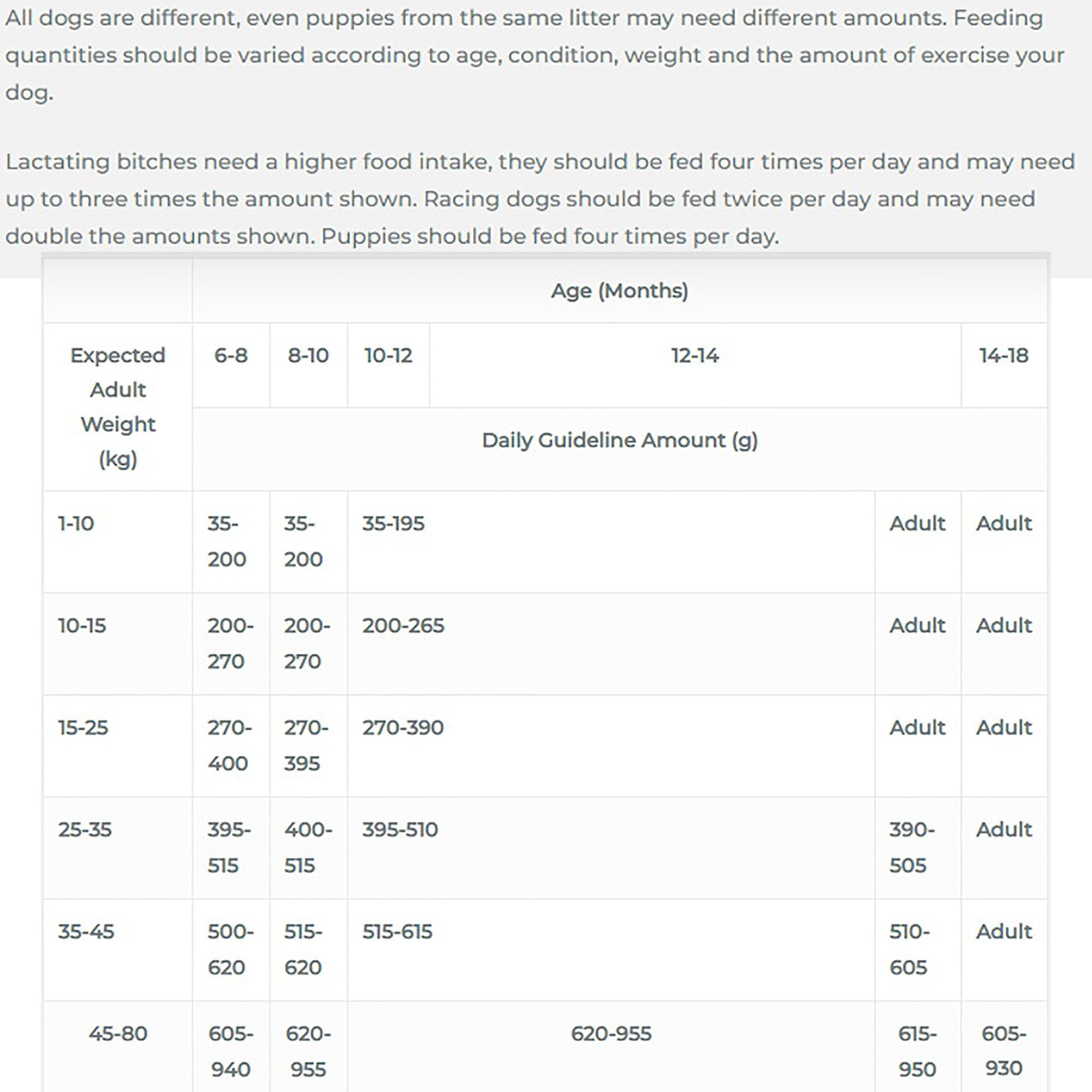The width and height of the screenshot is (1092, 1092).
Task: Select the 15-25 kg weight row label
Action: [83, 727]
